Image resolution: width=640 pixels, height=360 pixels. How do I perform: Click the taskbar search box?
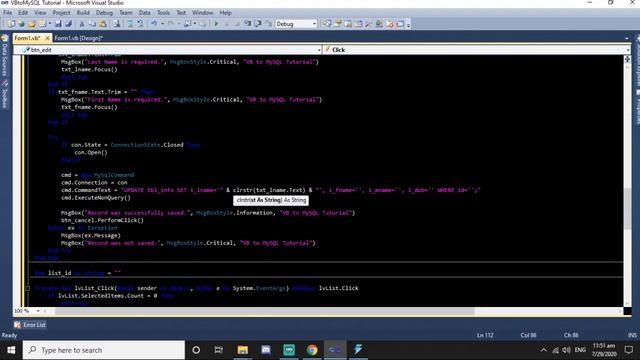104,350
